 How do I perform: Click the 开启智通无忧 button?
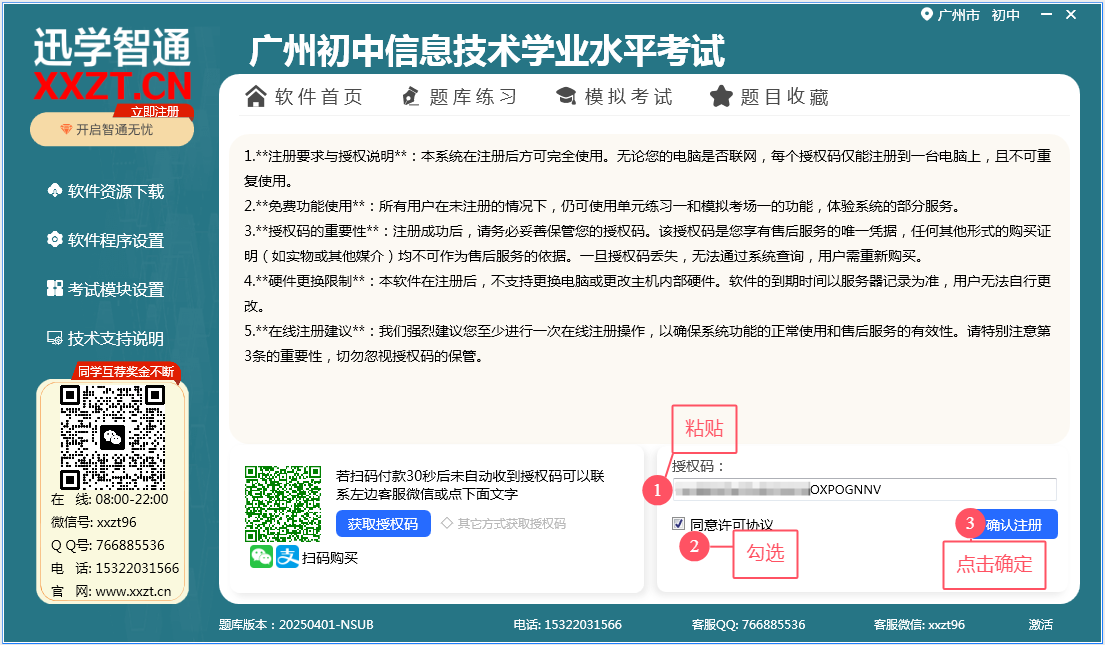coord(112,130)
